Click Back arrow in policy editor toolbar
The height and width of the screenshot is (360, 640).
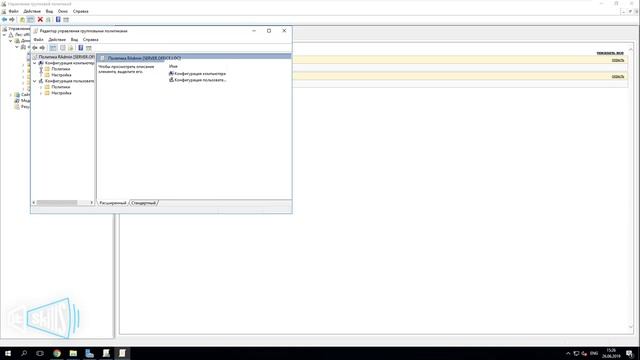[35, 48]
